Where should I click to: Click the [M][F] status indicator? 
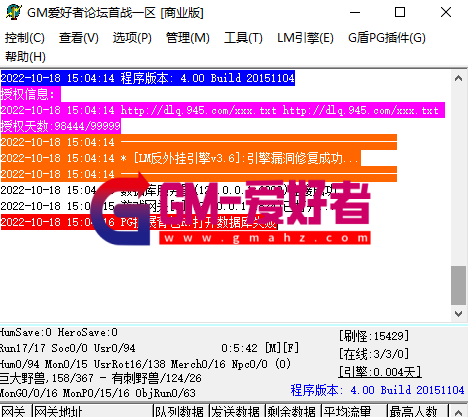[282, 348]
